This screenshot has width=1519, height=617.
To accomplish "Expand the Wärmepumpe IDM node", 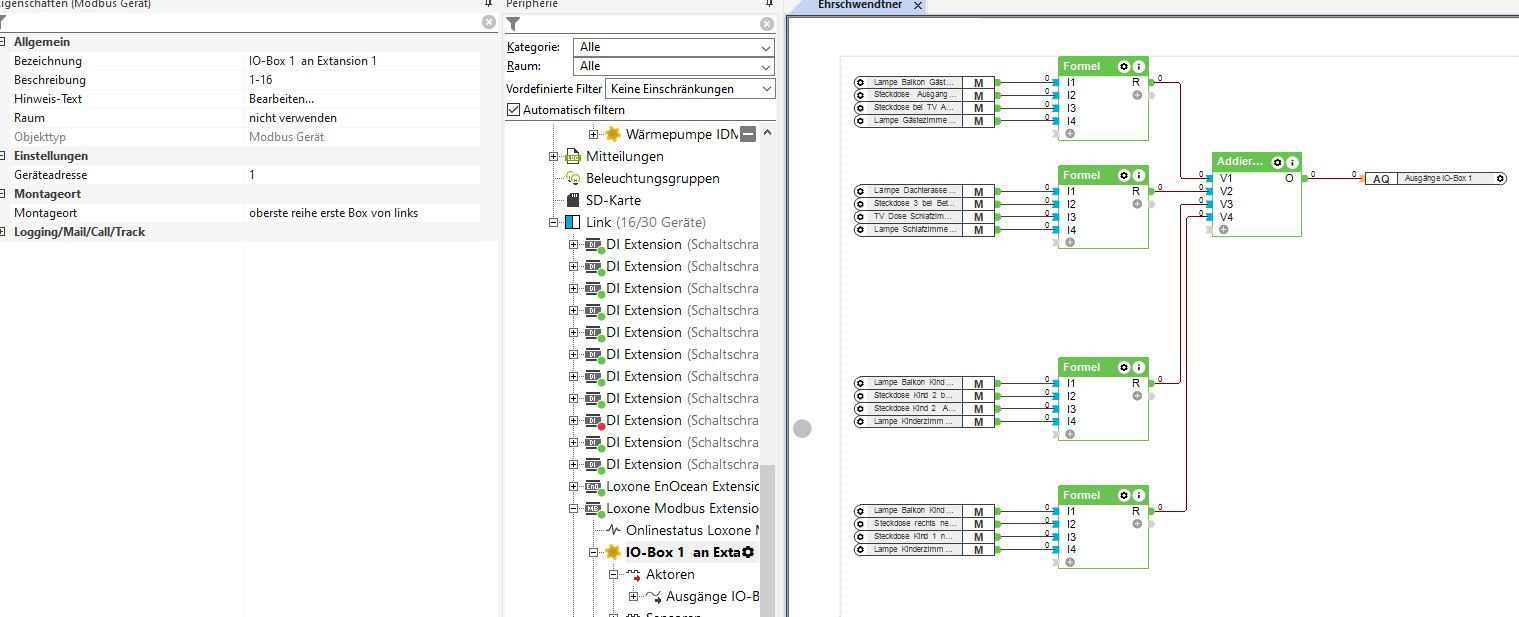I will [x=593, y=134].
